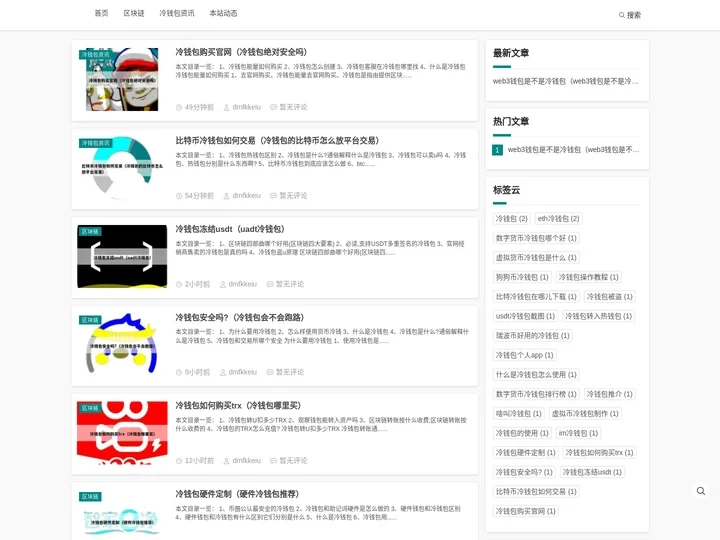Screen dimensions: 720x540
Task: Open article 冷钱包安全吗?（冷钱包会不会跑路）
Action: pyautogui.click(x=239, y=317)
